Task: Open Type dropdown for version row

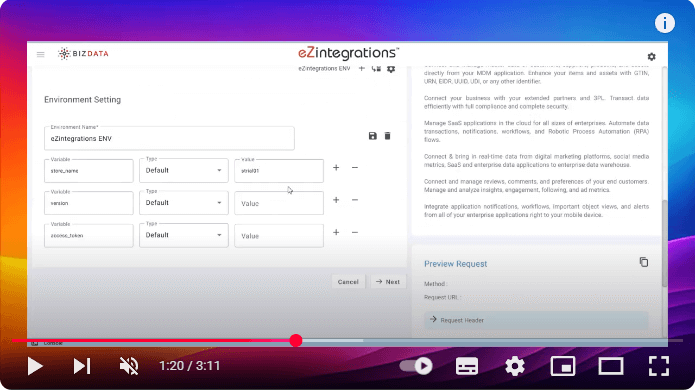Action: (x=184, y=203)
